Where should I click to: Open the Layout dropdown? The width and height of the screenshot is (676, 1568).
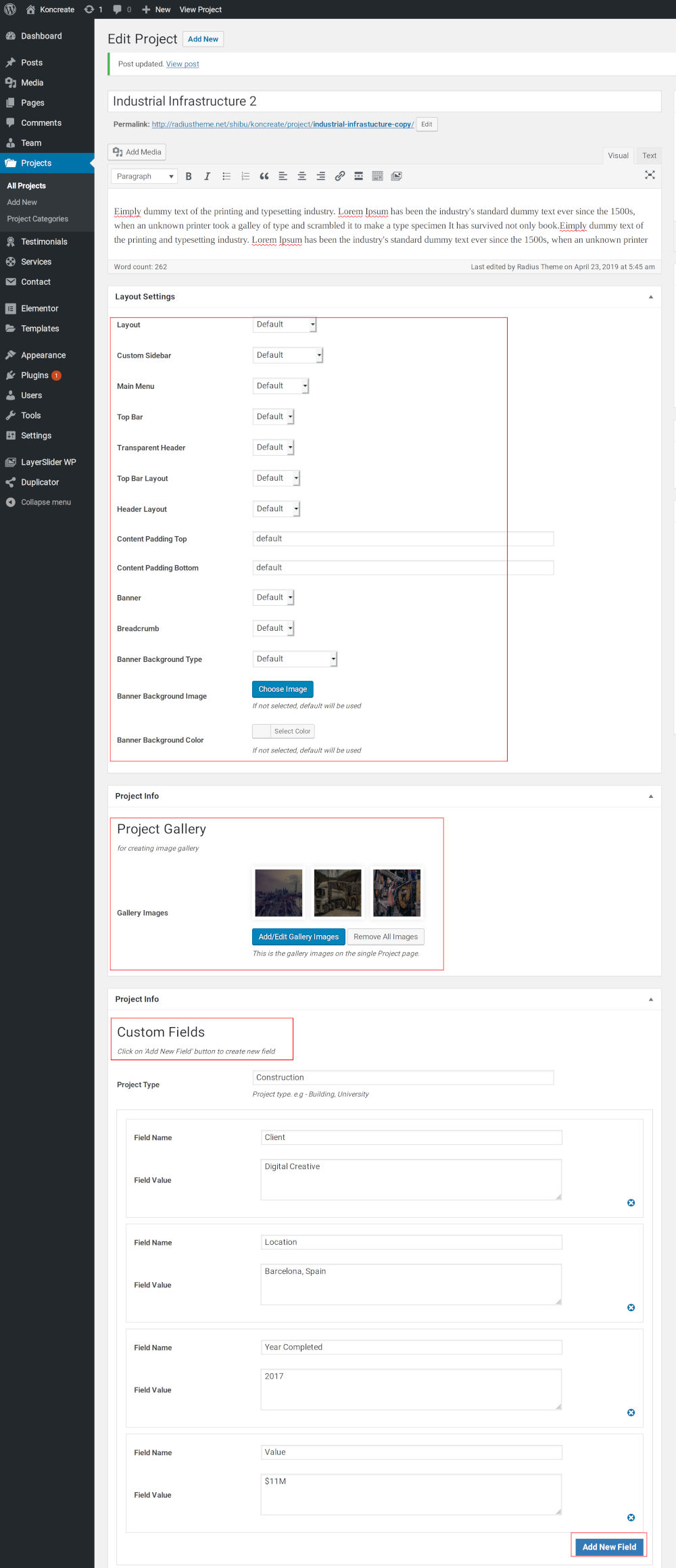285,325
